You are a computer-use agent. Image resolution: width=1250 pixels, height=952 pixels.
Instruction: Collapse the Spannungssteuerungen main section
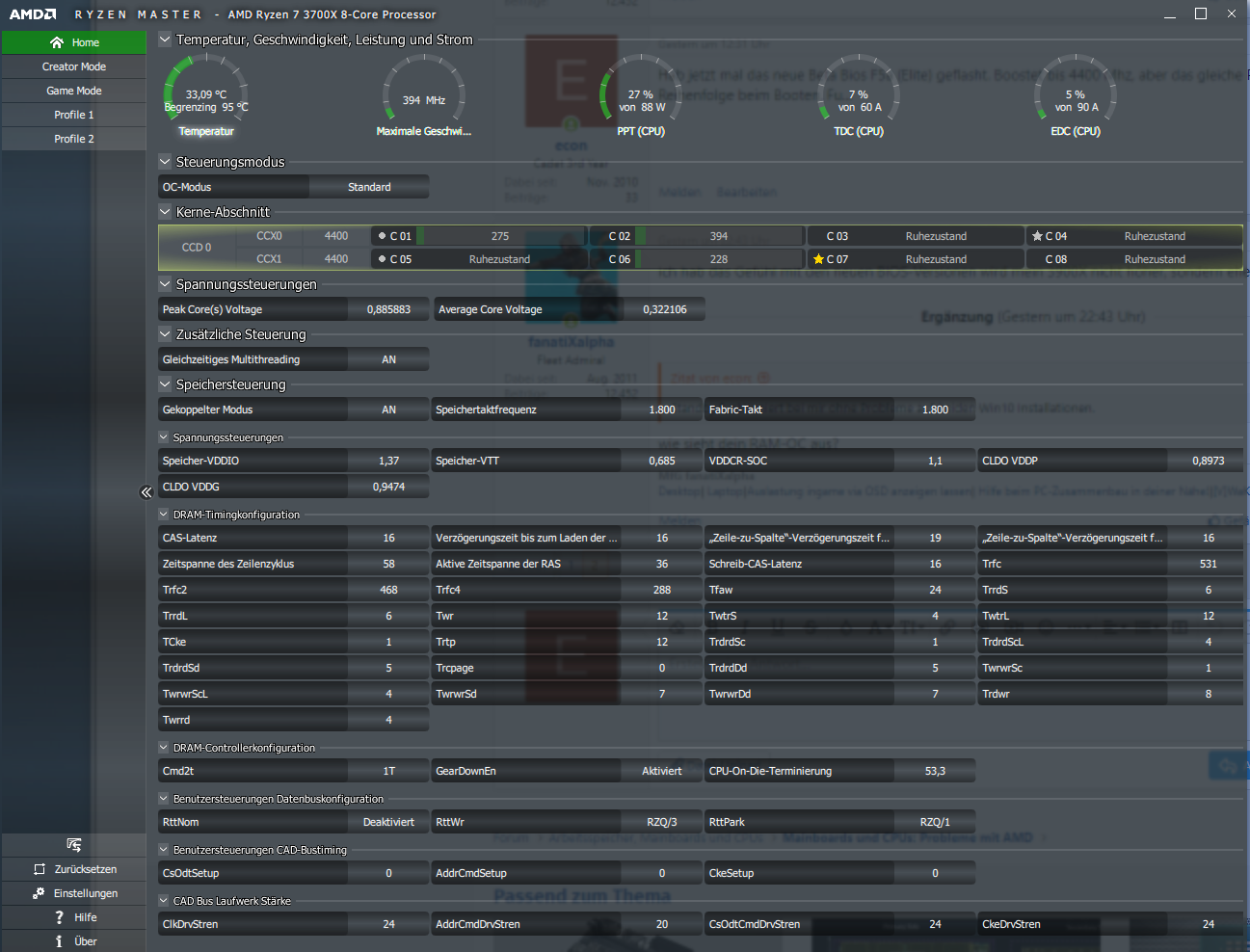(x=165, y=284)
